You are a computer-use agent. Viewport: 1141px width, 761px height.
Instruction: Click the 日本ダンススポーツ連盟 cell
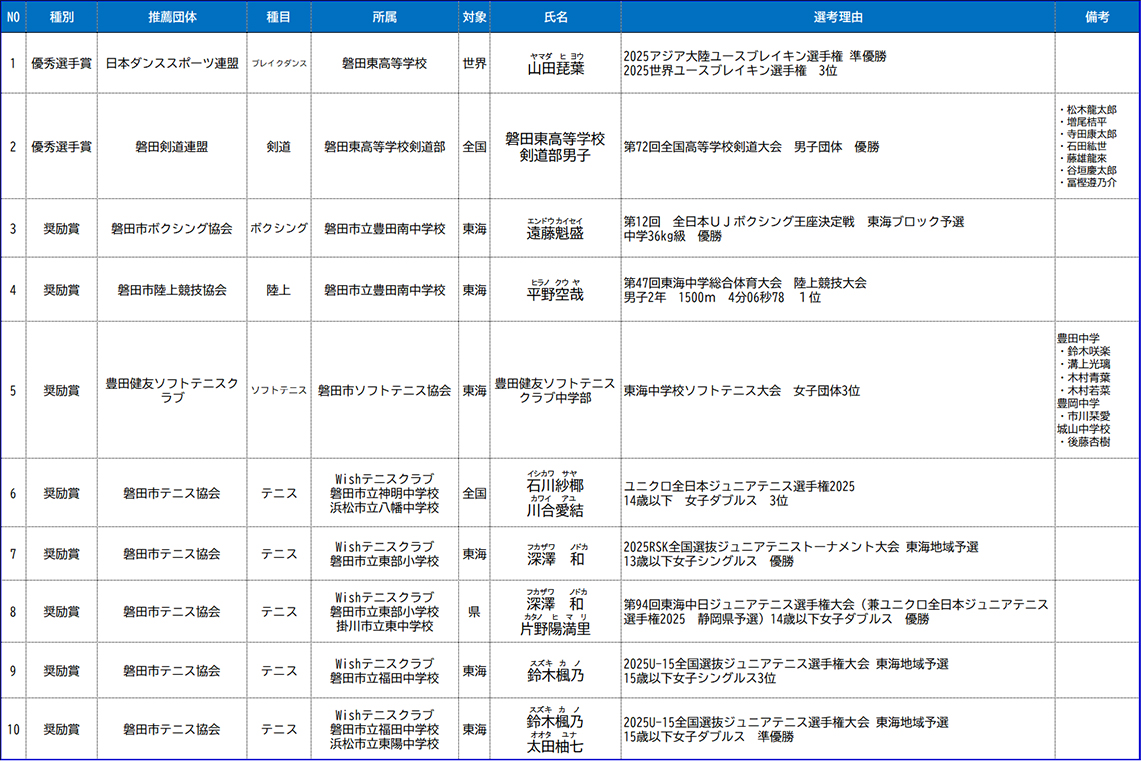pos(171,63)
